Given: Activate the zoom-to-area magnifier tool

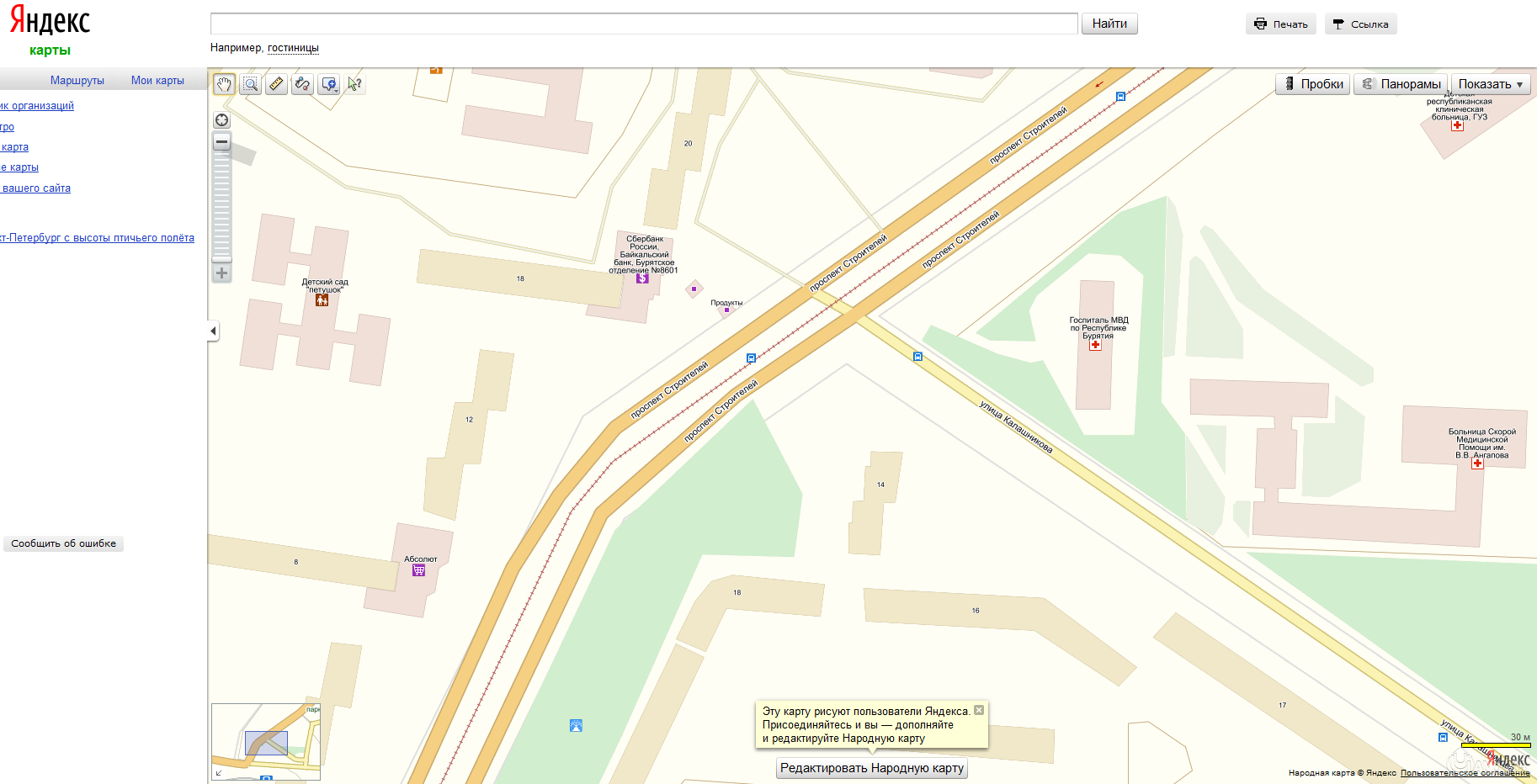Looking at the screenshot, I should (250, 84).
